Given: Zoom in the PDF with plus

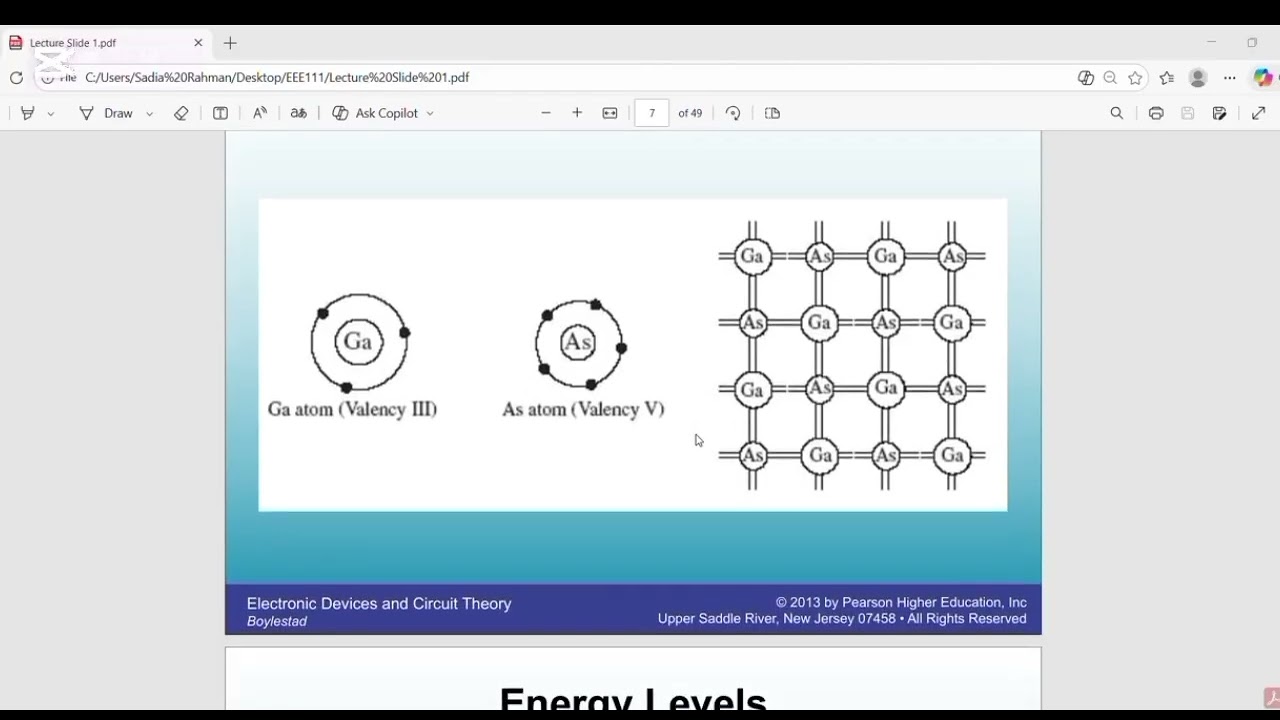Looking at the screenshot, I should tap(577, 113).
